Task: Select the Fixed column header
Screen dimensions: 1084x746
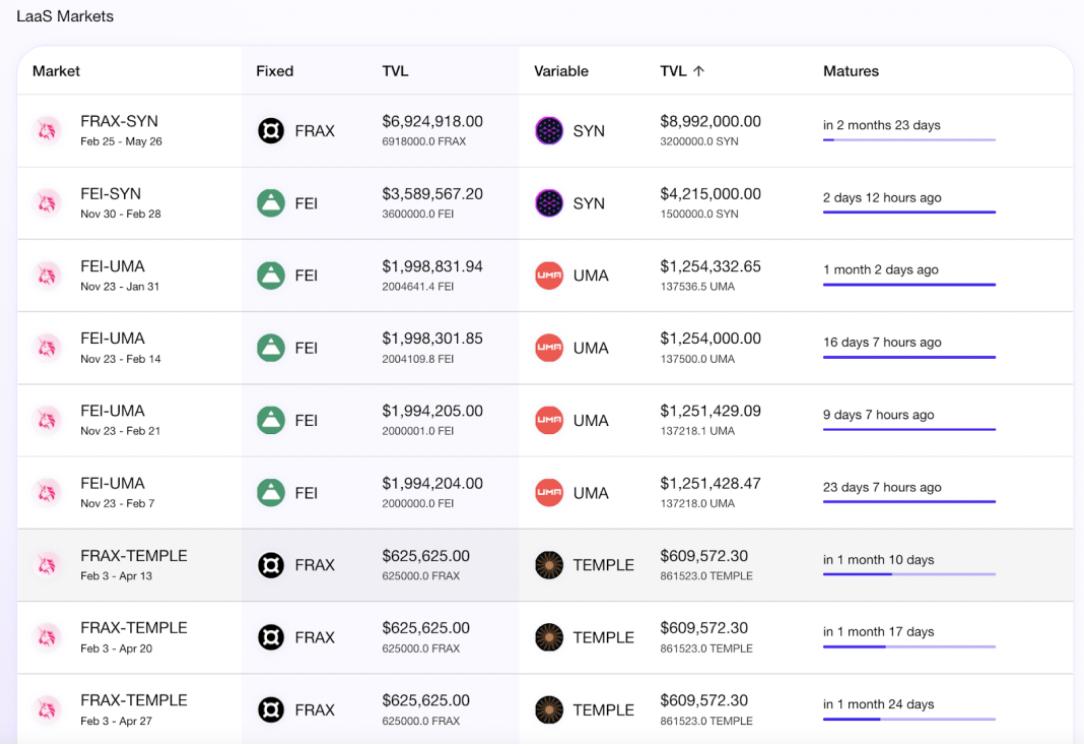Action: click(275, 71)
